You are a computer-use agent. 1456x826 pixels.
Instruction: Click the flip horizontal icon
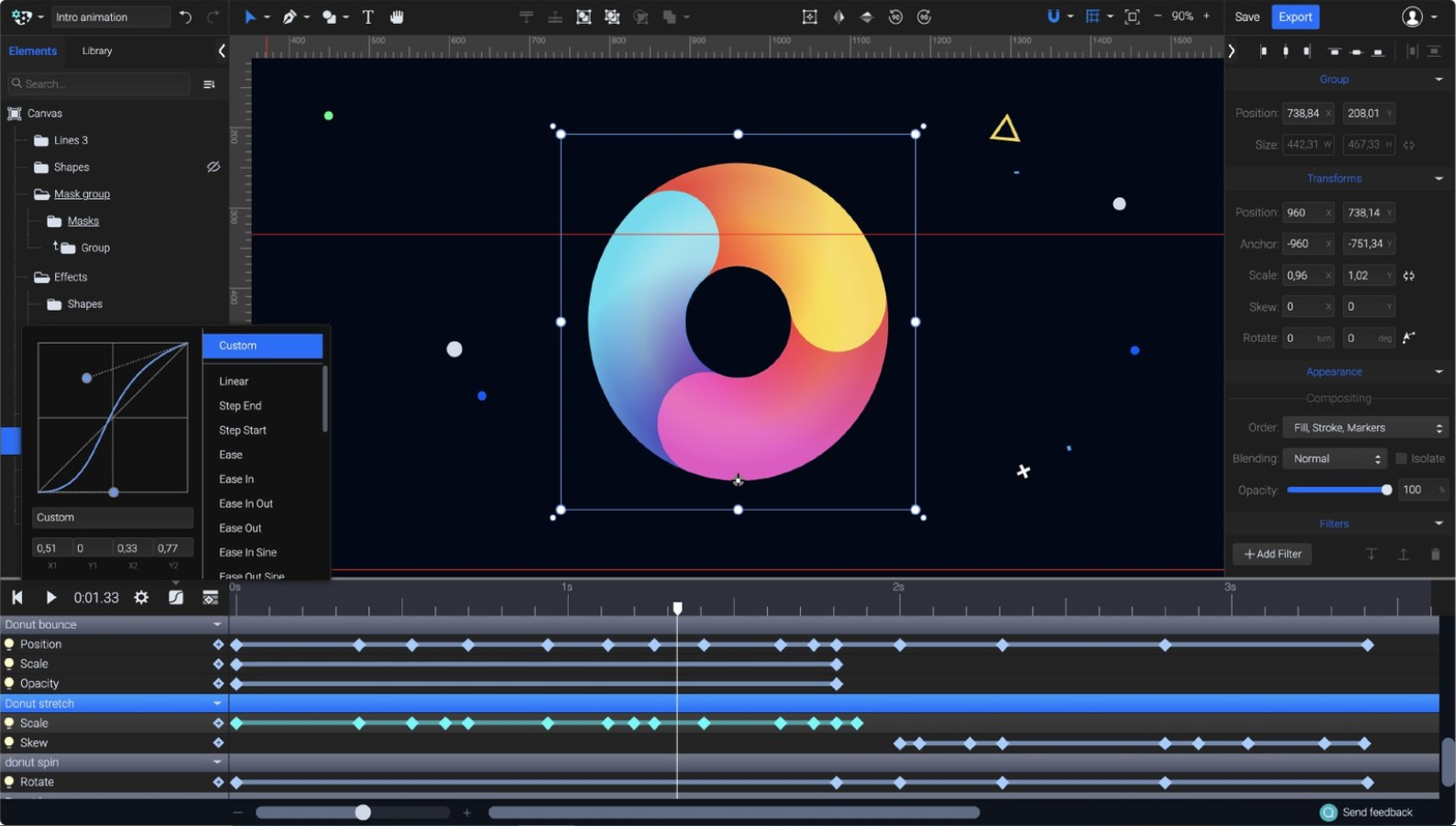pyautogui.click(x=838, y=17)
